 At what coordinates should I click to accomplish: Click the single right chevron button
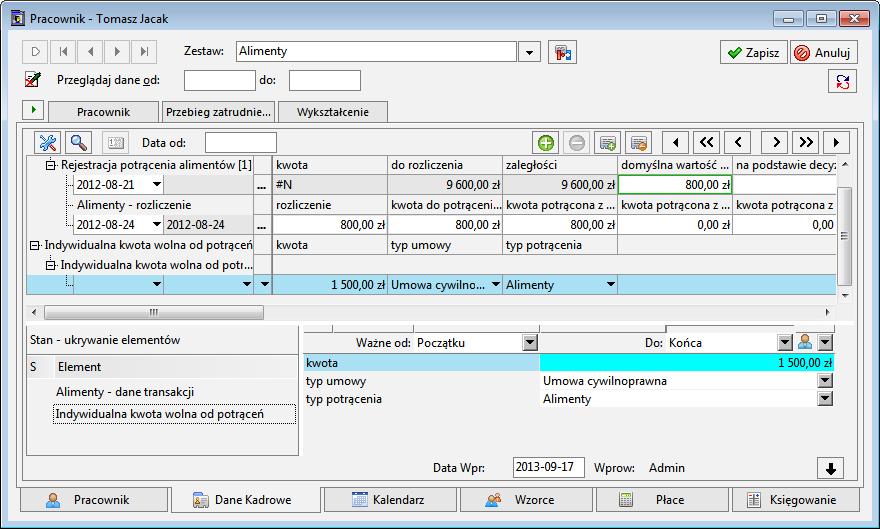click(x=775, y=142)
